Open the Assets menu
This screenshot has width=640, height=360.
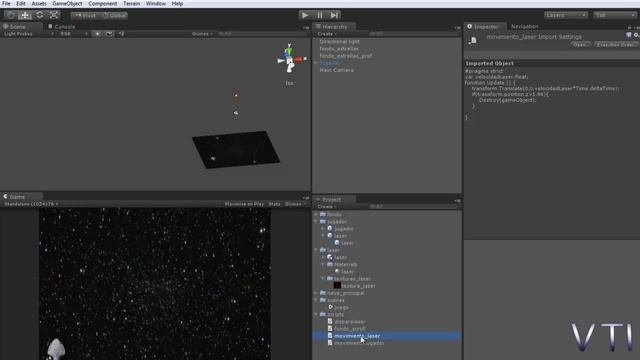[39, 4]
